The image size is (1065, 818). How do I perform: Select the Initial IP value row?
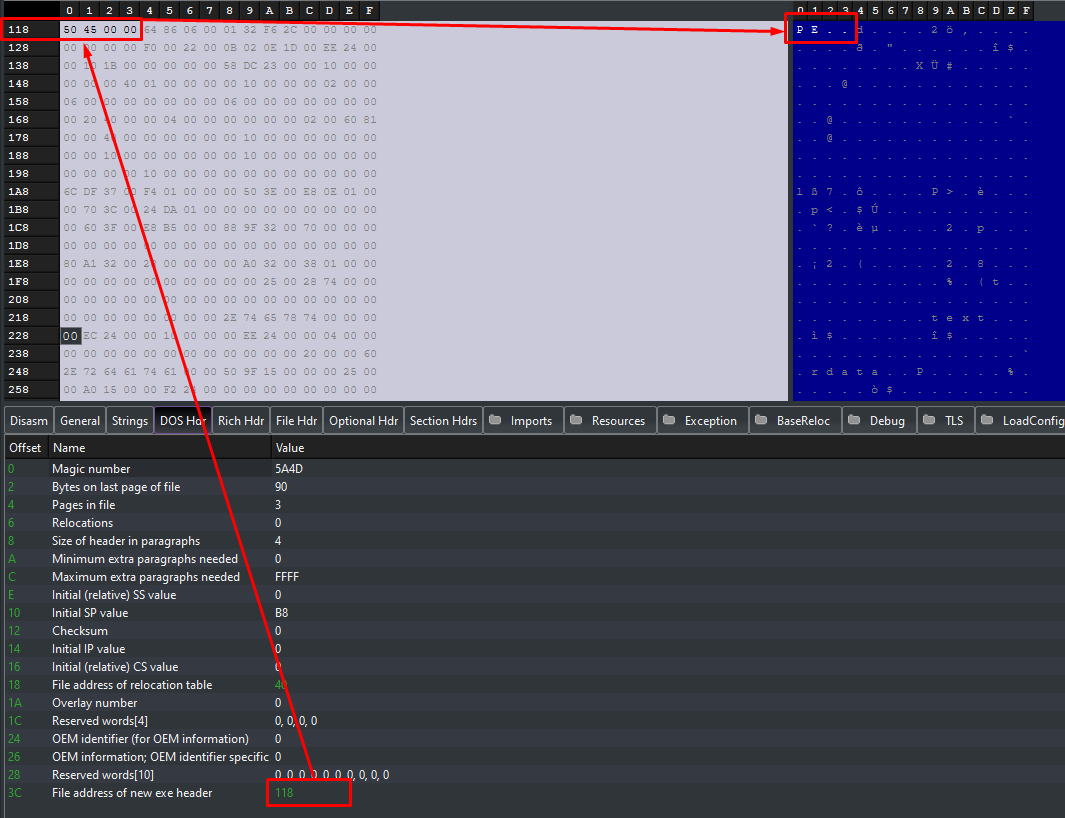(x=535, y=649)
